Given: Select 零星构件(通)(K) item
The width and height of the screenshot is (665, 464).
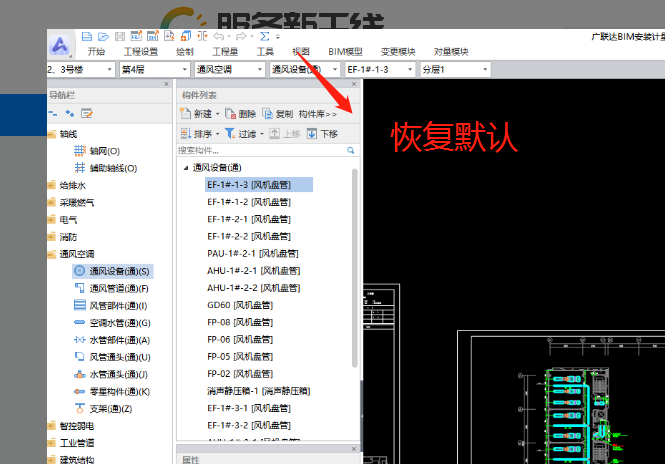Looking at the screenshot, I should point(112,391).
